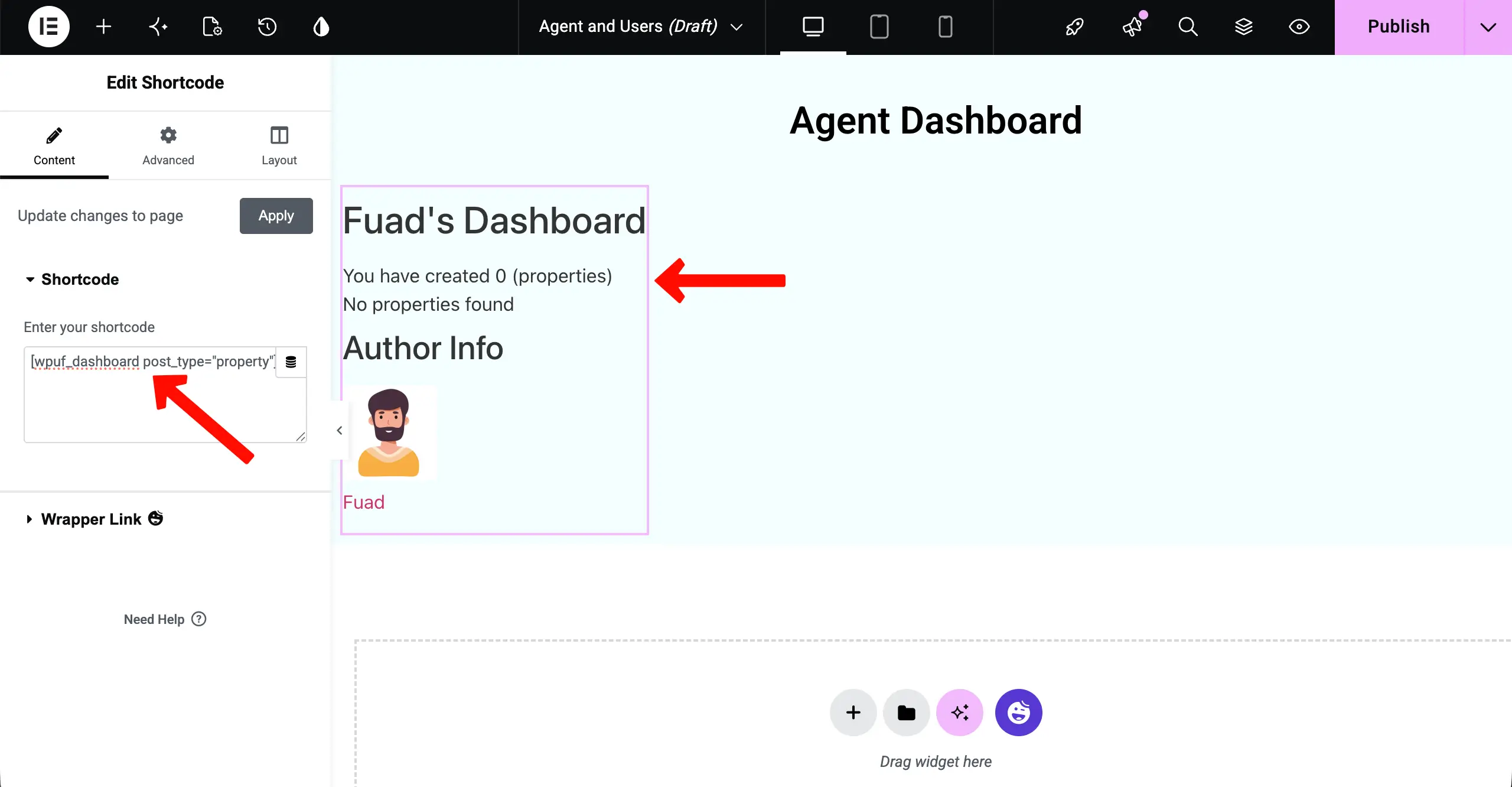Open the publish options dropdown arrow
Screen dimensions: 1512x787
pos(1488,27)
